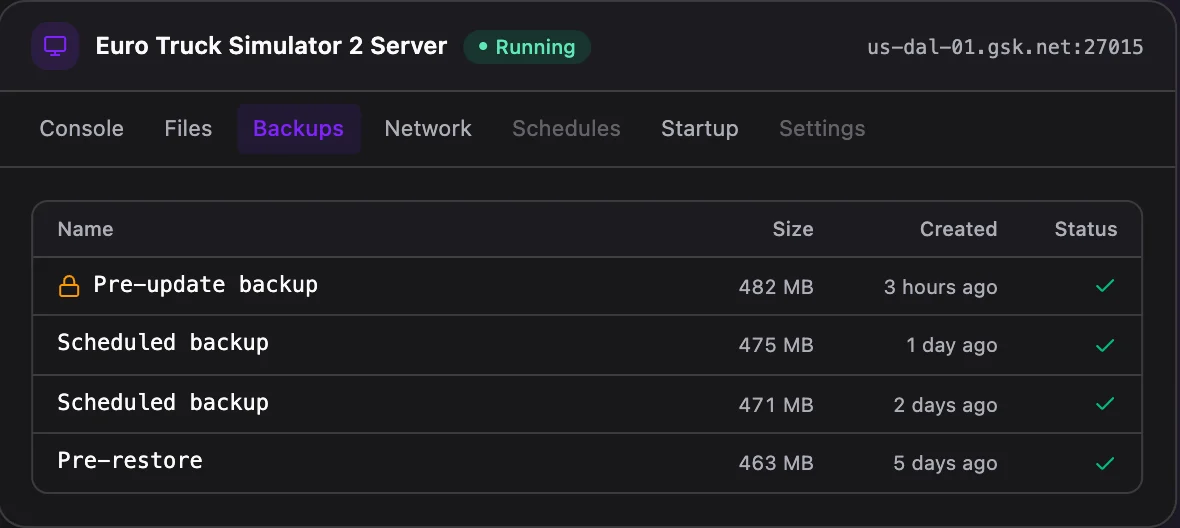1180x528 pixels.
Task: Click the 482 MB size value
Action: tap(776, 287)
